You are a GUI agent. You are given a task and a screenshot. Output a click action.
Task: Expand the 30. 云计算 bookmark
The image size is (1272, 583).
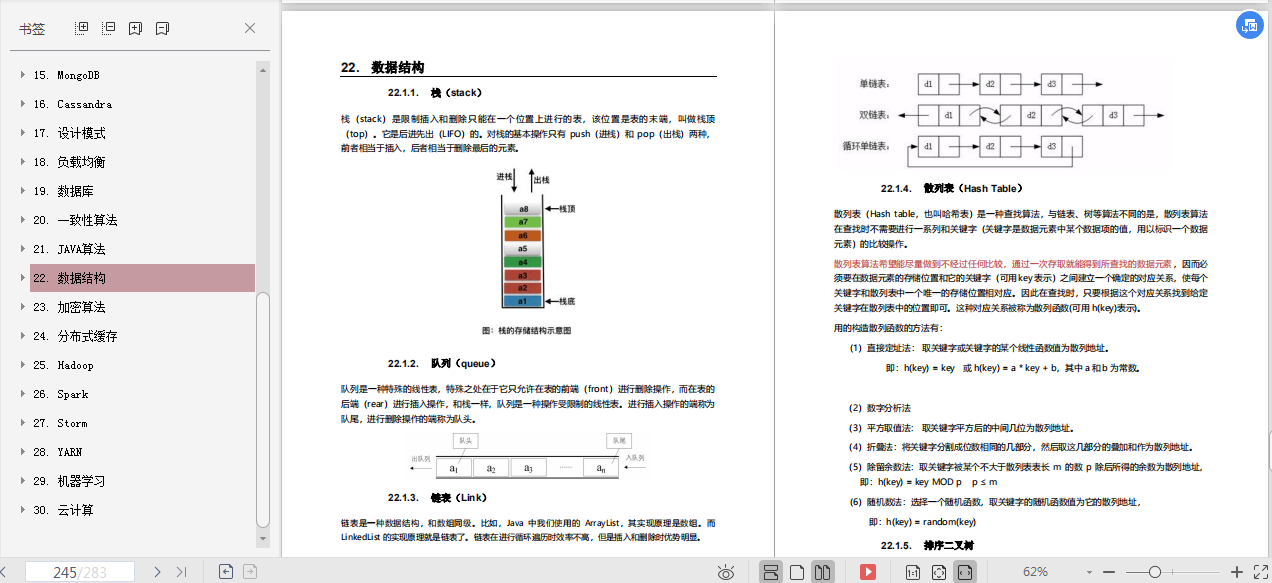click(x=22, y=510)
